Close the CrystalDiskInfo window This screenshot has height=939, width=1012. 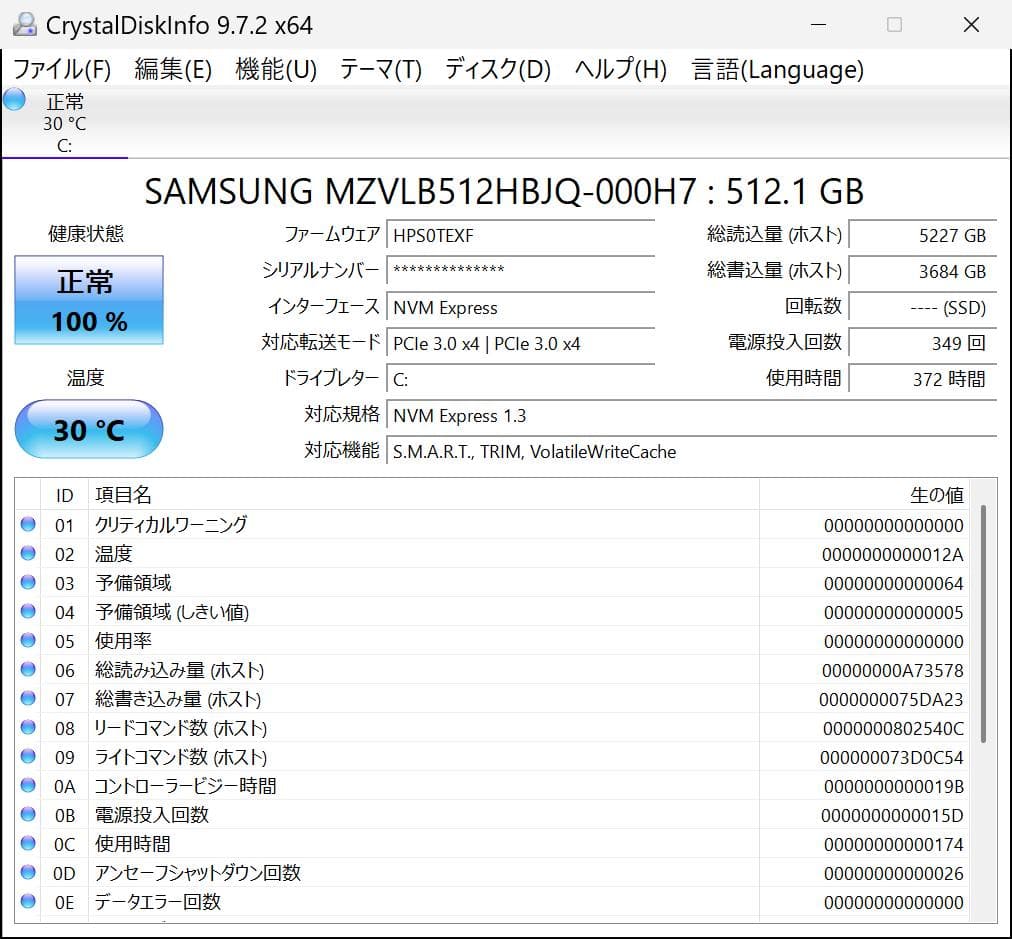[x=971, y=25]
